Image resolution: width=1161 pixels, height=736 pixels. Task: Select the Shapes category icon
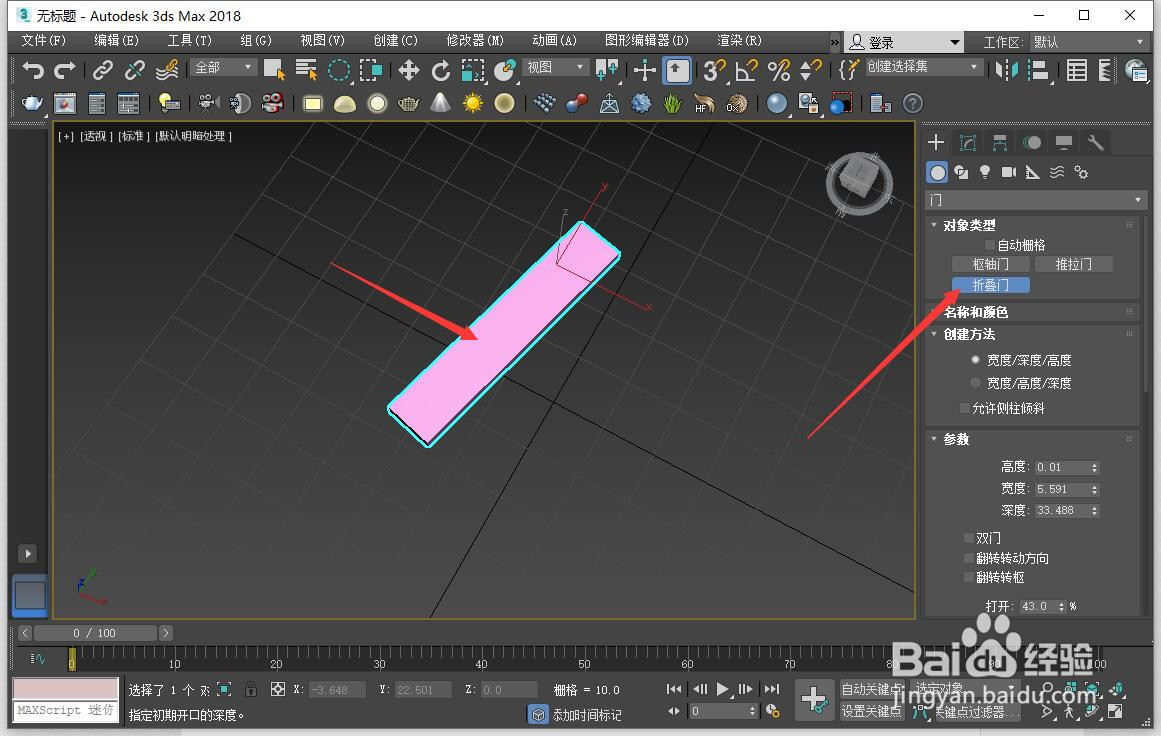961,173
